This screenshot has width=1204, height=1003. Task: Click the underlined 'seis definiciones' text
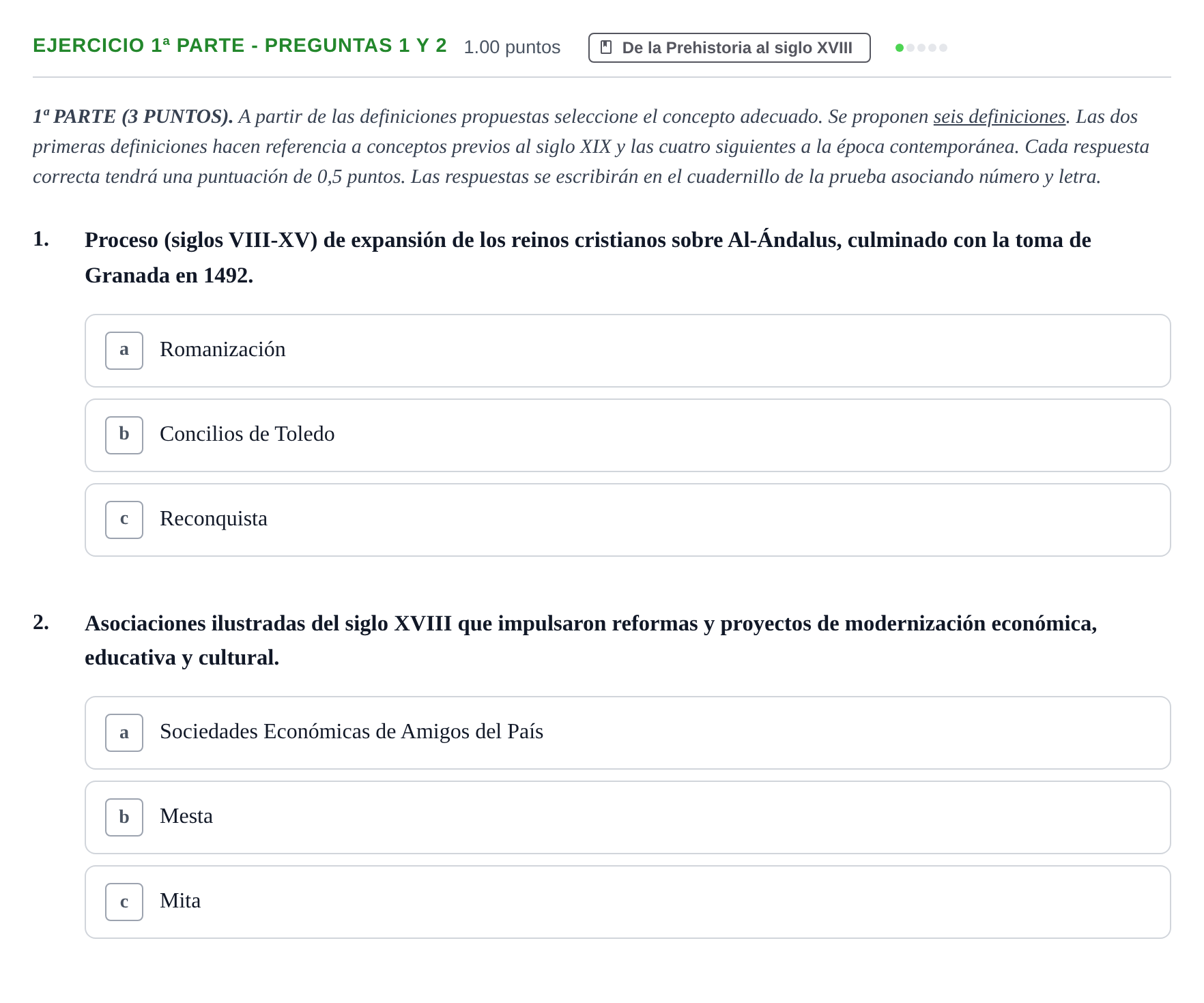[x=999, y=117]
